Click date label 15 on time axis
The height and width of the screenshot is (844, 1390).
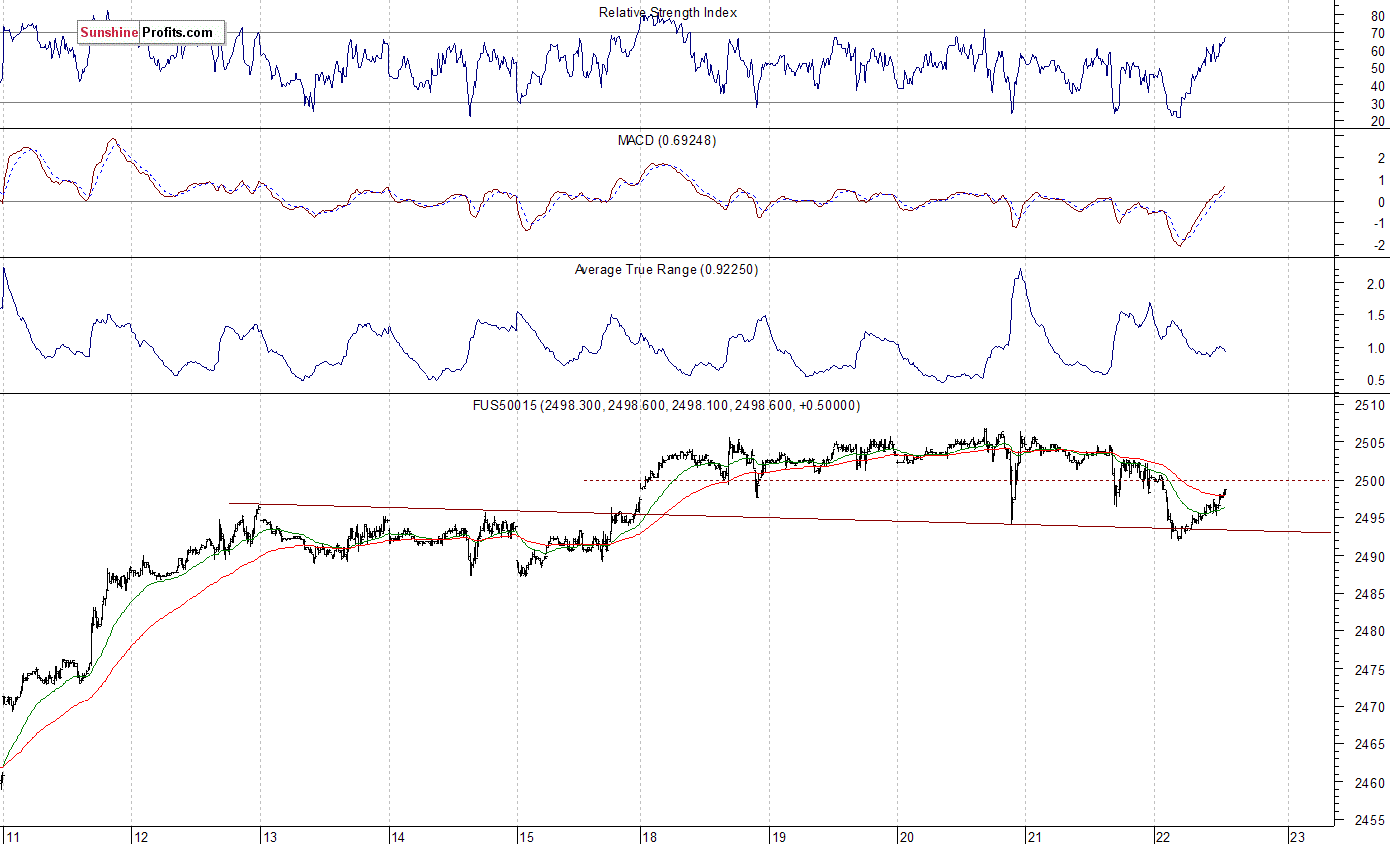(x=526, y=836)
